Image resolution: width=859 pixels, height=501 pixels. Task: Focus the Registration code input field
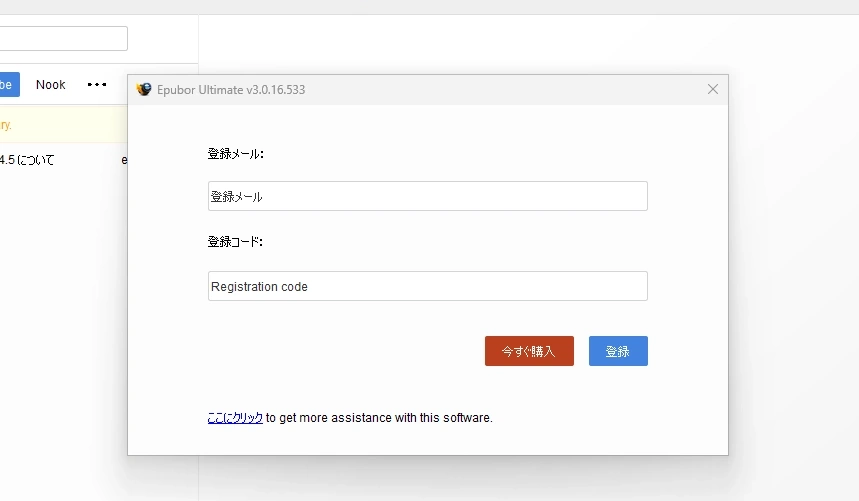coord(427,286)
